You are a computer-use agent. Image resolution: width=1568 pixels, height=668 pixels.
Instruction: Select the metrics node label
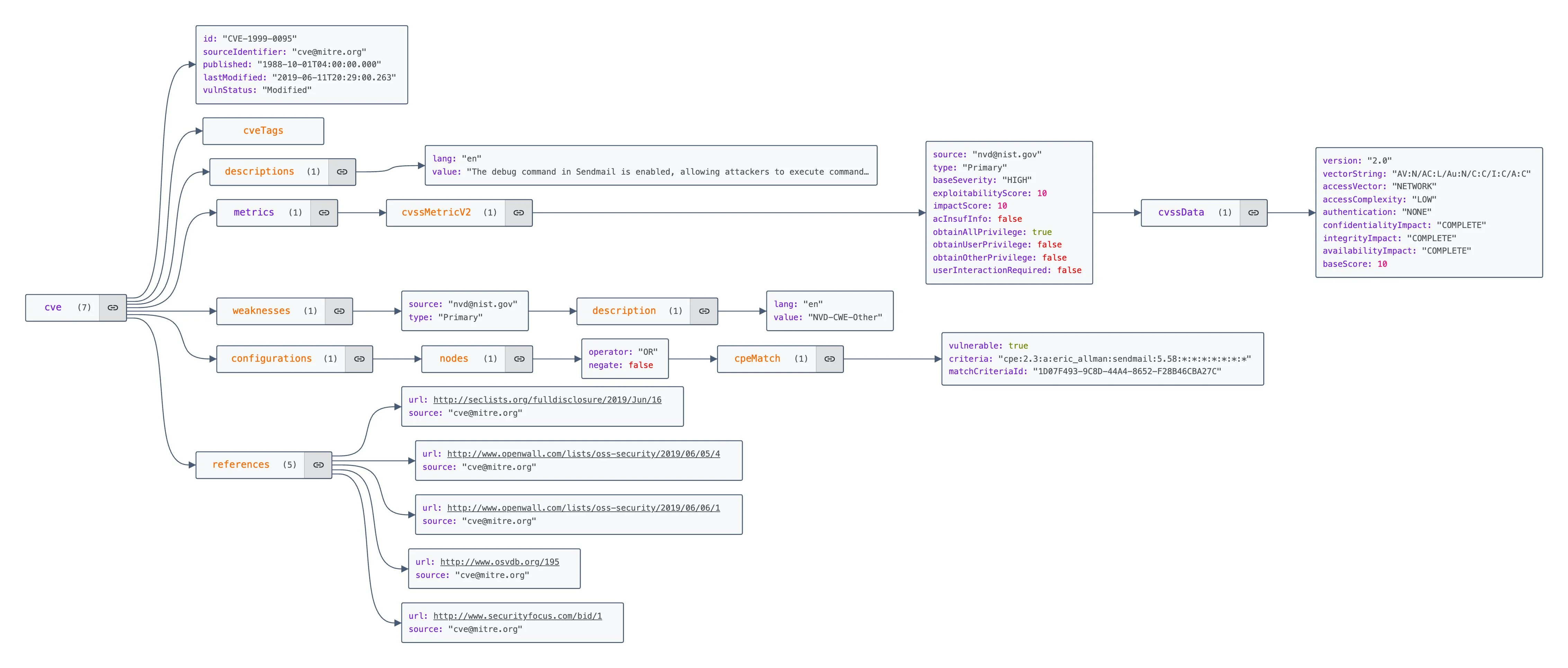point(254,212)
